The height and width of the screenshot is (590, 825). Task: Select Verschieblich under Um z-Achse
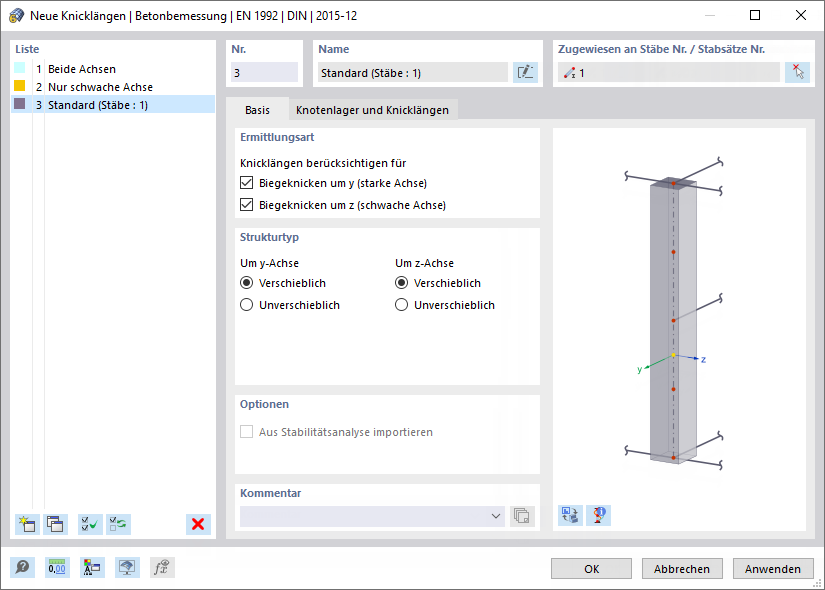401,283
